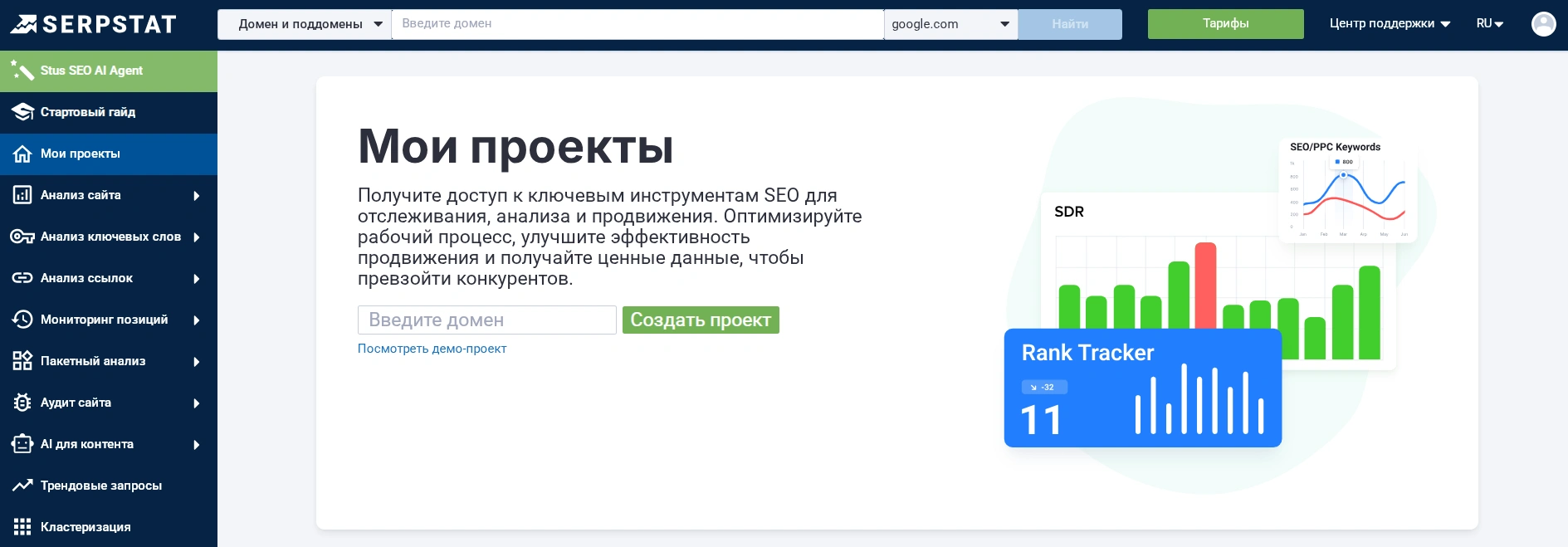Open the Посмотреть демо-проект link
The height and width of the screenshot is (547, 1568).
432,349
